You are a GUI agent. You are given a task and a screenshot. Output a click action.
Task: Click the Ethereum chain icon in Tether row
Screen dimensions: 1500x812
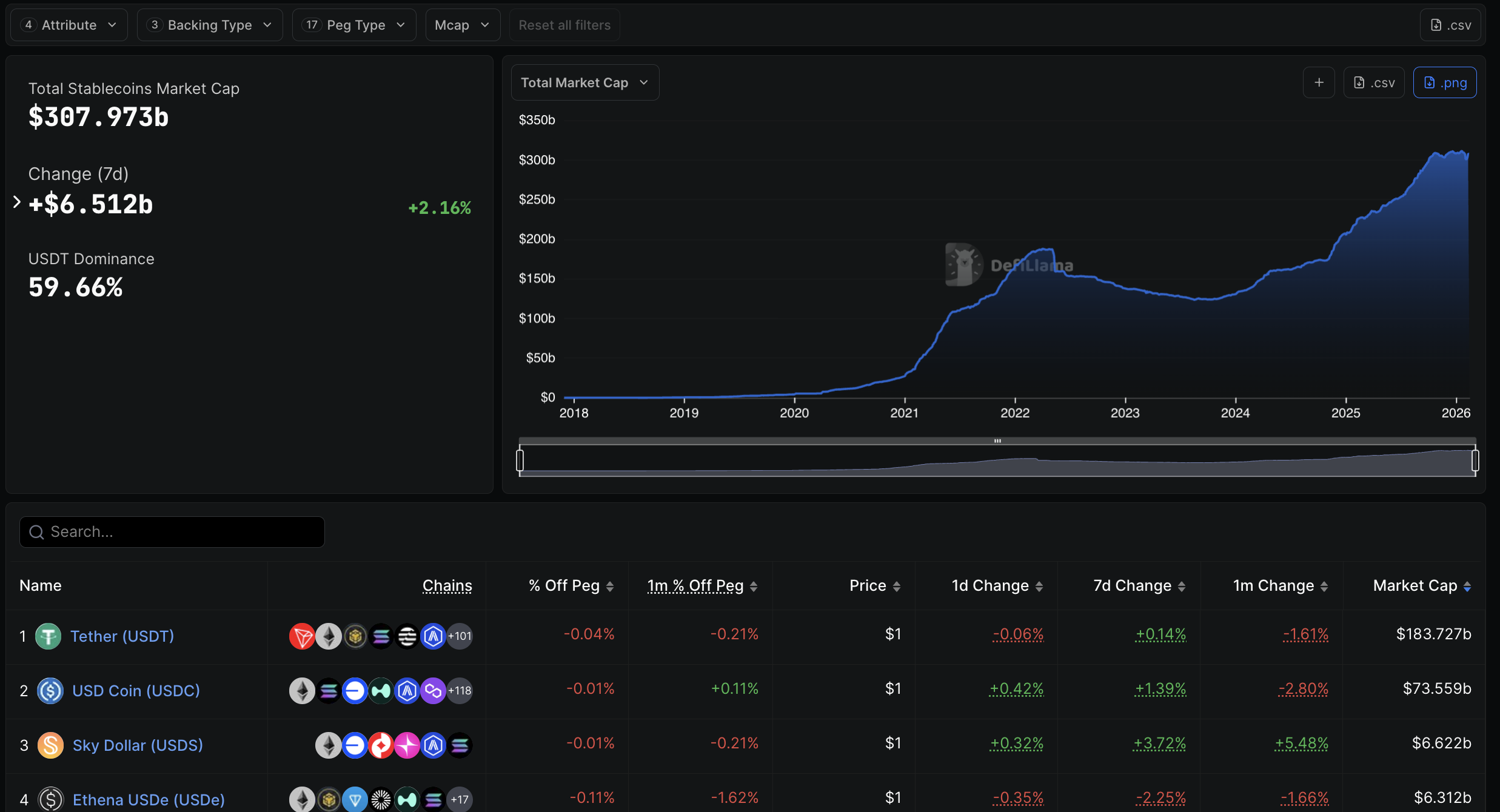tap(329, 636)
